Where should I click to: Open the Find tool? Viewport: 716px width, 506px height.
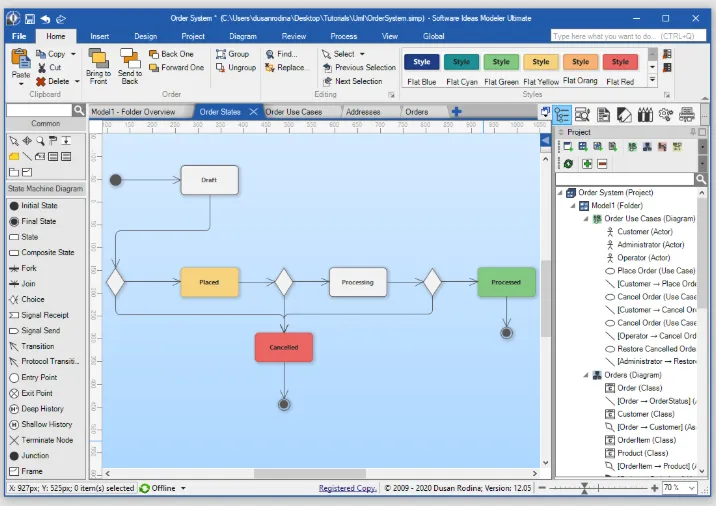point(282,54)
